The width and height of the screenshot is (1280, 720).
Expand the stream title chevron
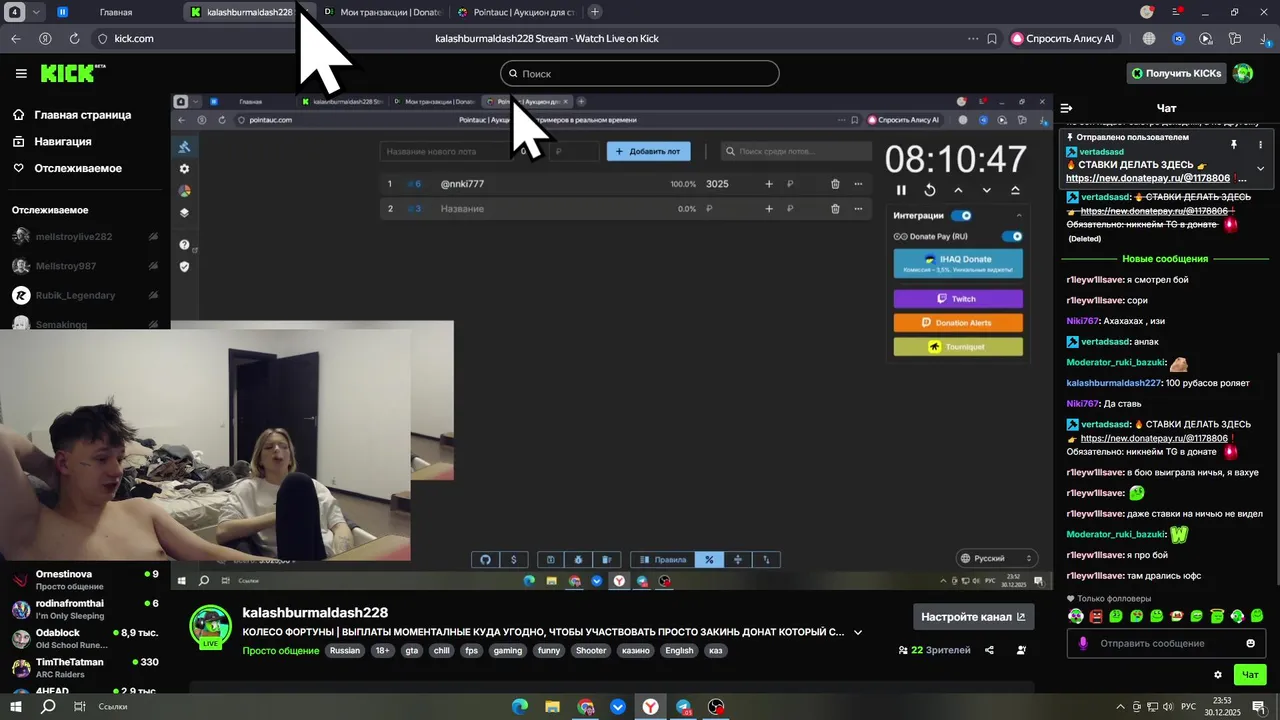pyautogui.click(x=858, y=632)
